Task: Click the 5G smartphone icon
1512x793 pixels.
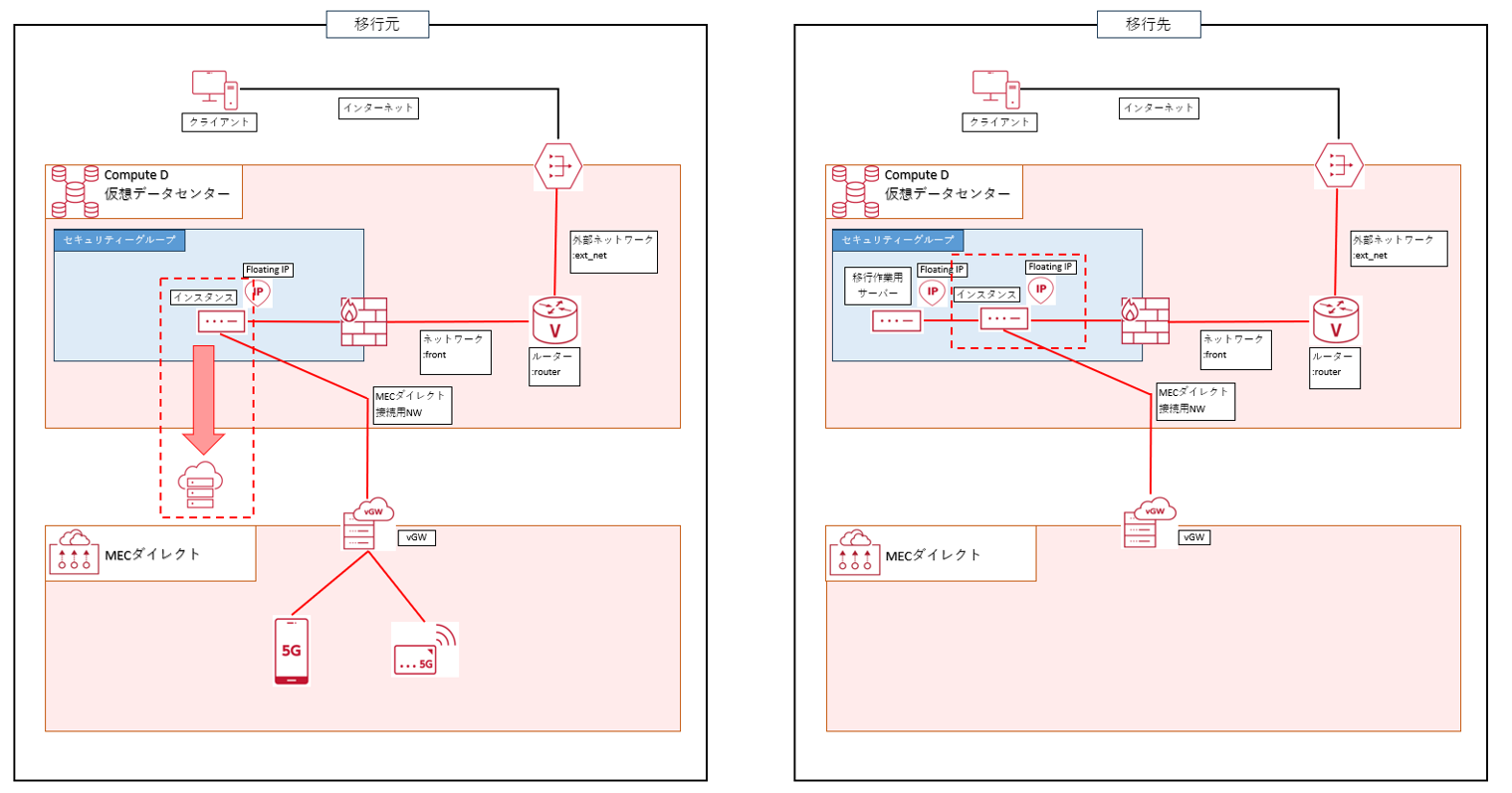Action: (x=291, y=652)
